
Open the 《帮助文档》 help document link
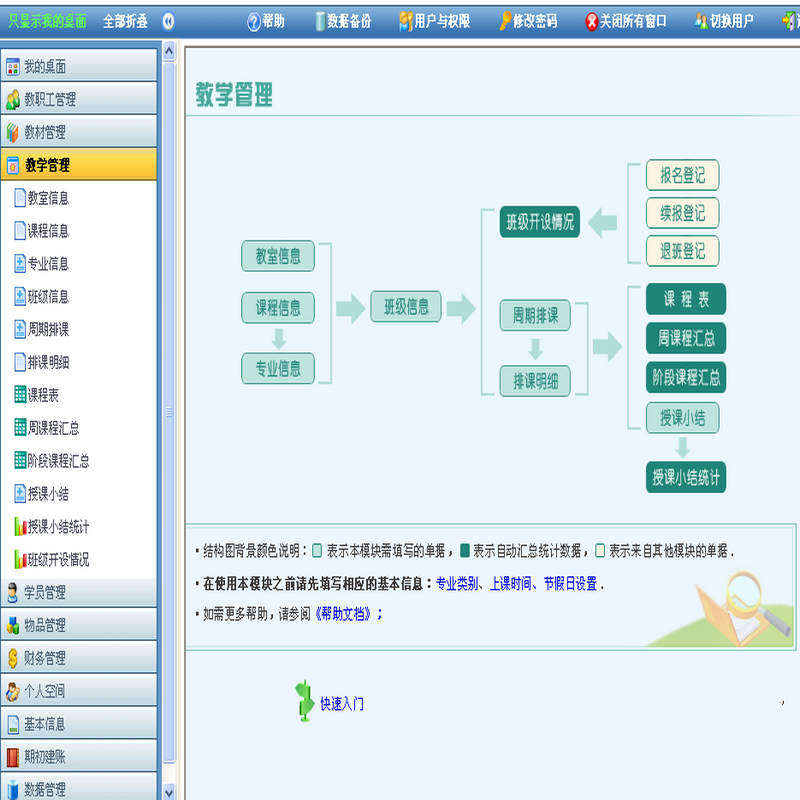[x=343, y=614]
